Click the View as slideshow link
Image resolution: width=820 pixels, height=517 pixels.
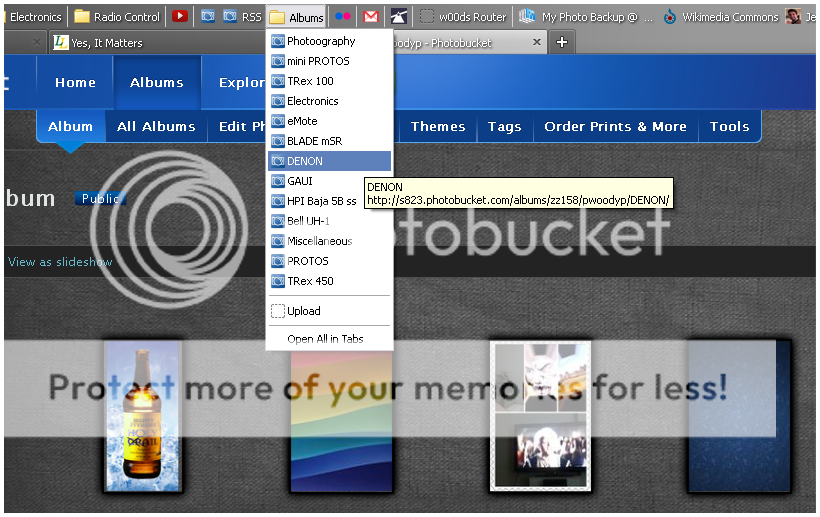[x=60, y=262]
